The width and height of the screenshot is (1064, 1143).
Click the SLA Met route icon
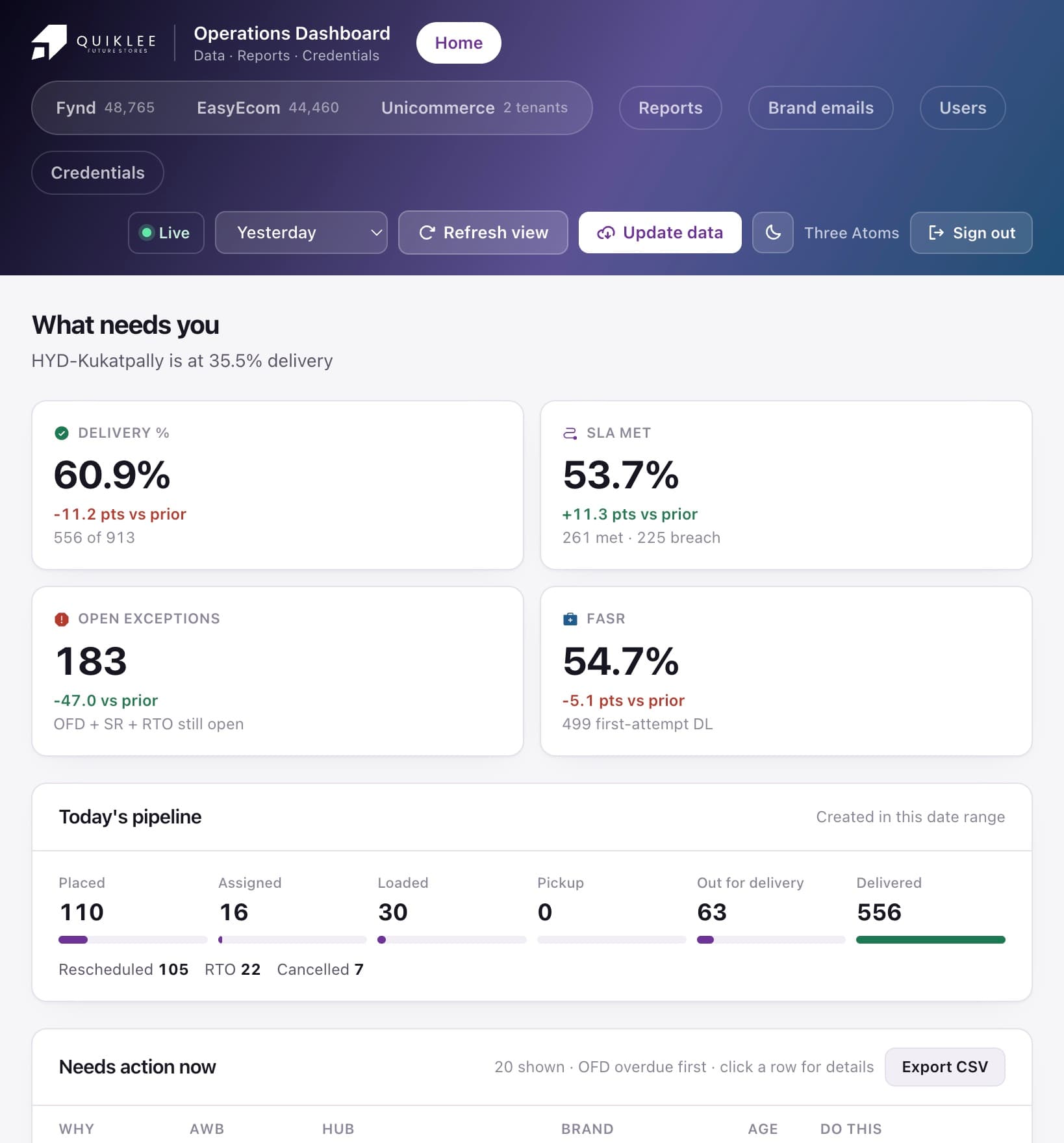click(570, 433)
